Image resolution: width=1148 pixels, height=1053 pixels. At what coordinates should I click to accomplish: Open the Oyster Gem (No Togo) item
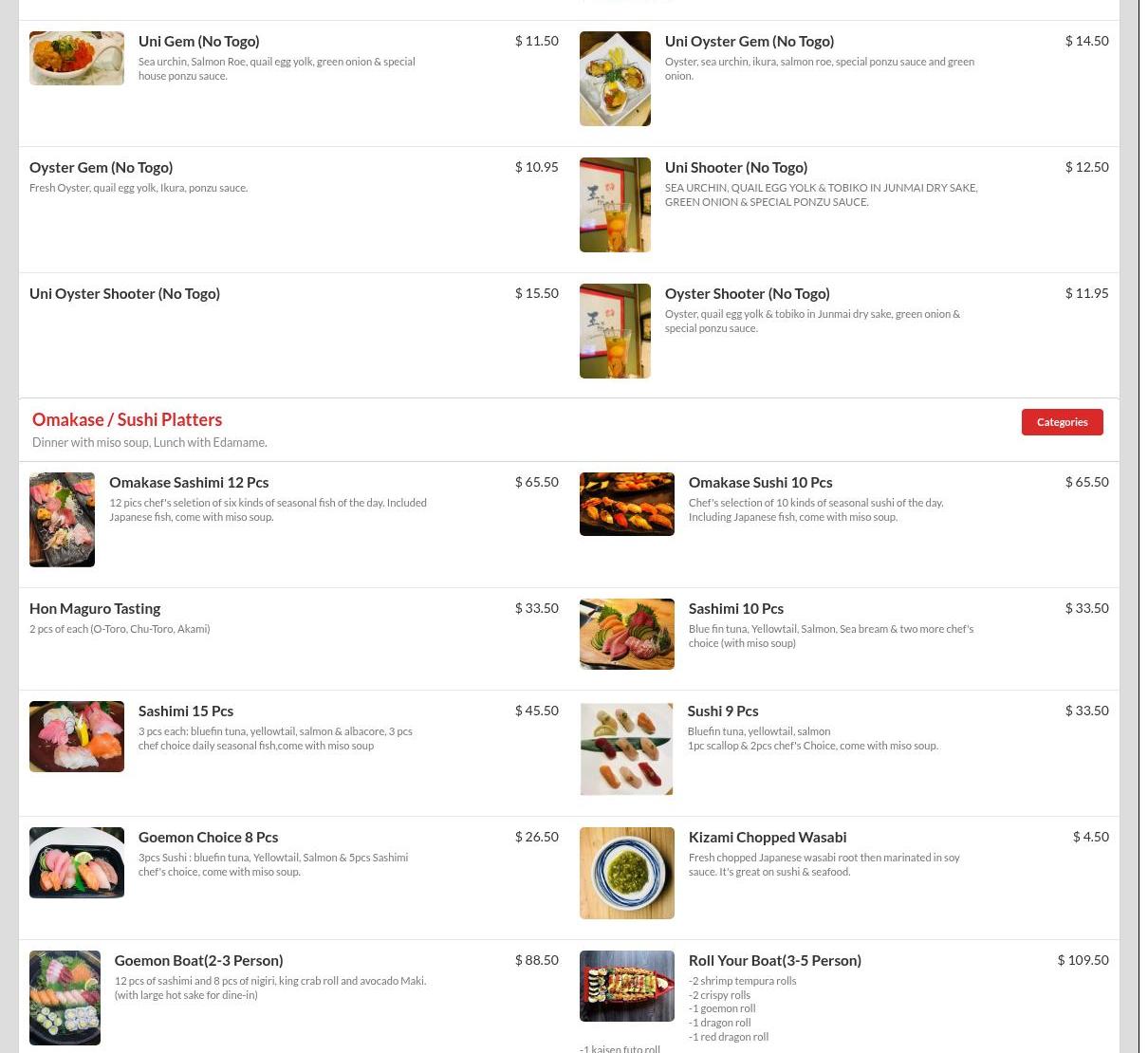(x=102, y=167)
